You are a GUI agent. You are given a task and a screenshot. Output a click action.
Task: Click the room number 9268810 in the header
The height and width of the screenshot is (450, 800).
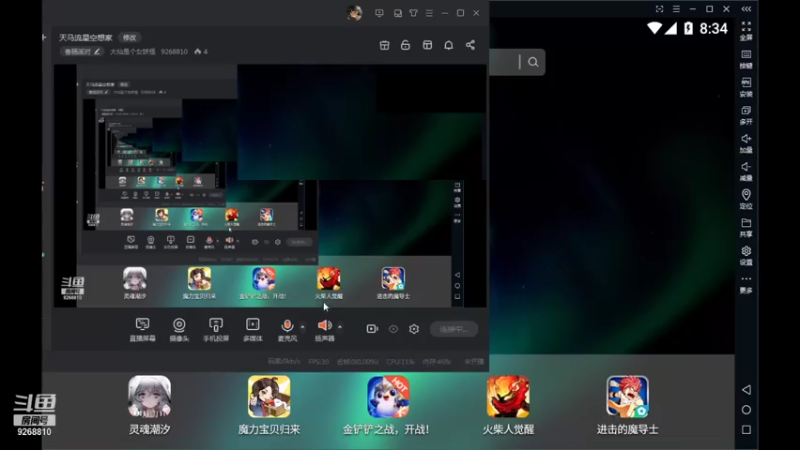point(174,52)
